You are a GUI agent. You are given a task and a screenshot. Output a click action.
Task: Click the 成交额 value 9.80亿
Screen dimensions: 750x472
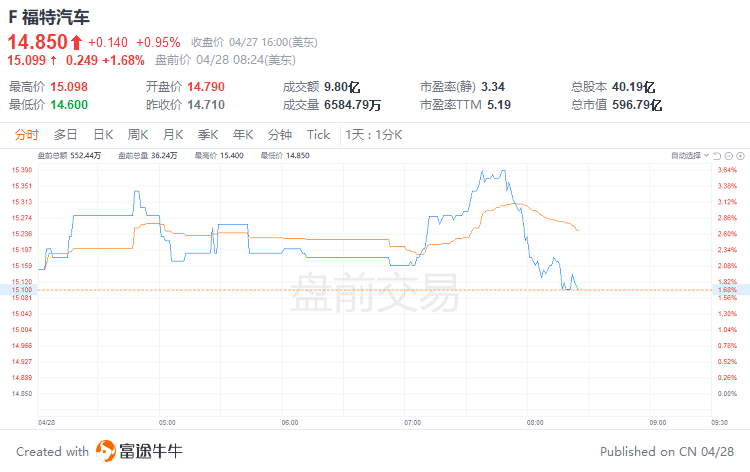click(x=342, y=87)
